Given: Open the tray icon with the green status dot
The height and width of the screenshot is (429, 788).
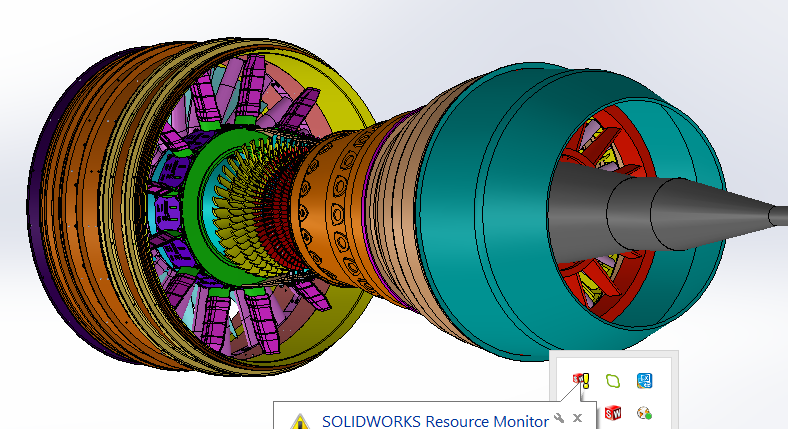Looking at the screenshot, I should tap(644, 413).
